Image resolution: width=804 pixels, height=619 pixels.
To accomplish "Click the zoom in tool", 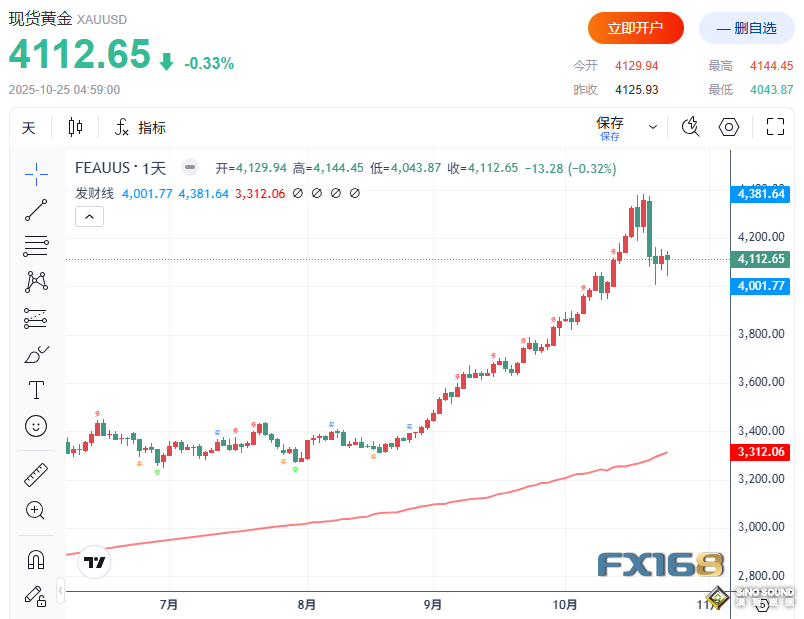I will [36, 511].
